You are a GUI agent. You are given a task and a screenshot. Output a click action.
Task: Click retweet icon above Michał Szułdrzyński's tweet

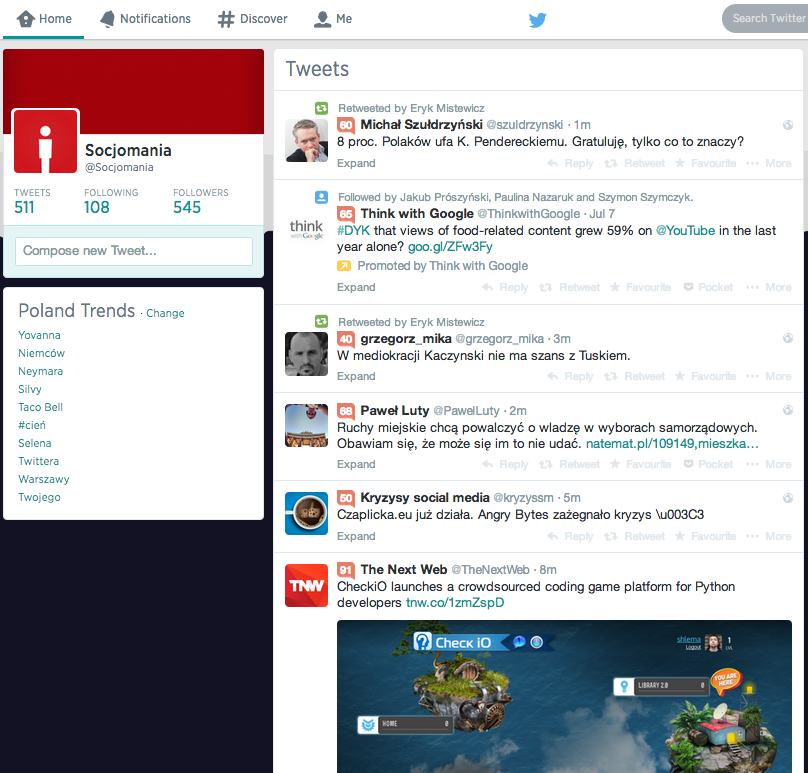tap(322, 108)
